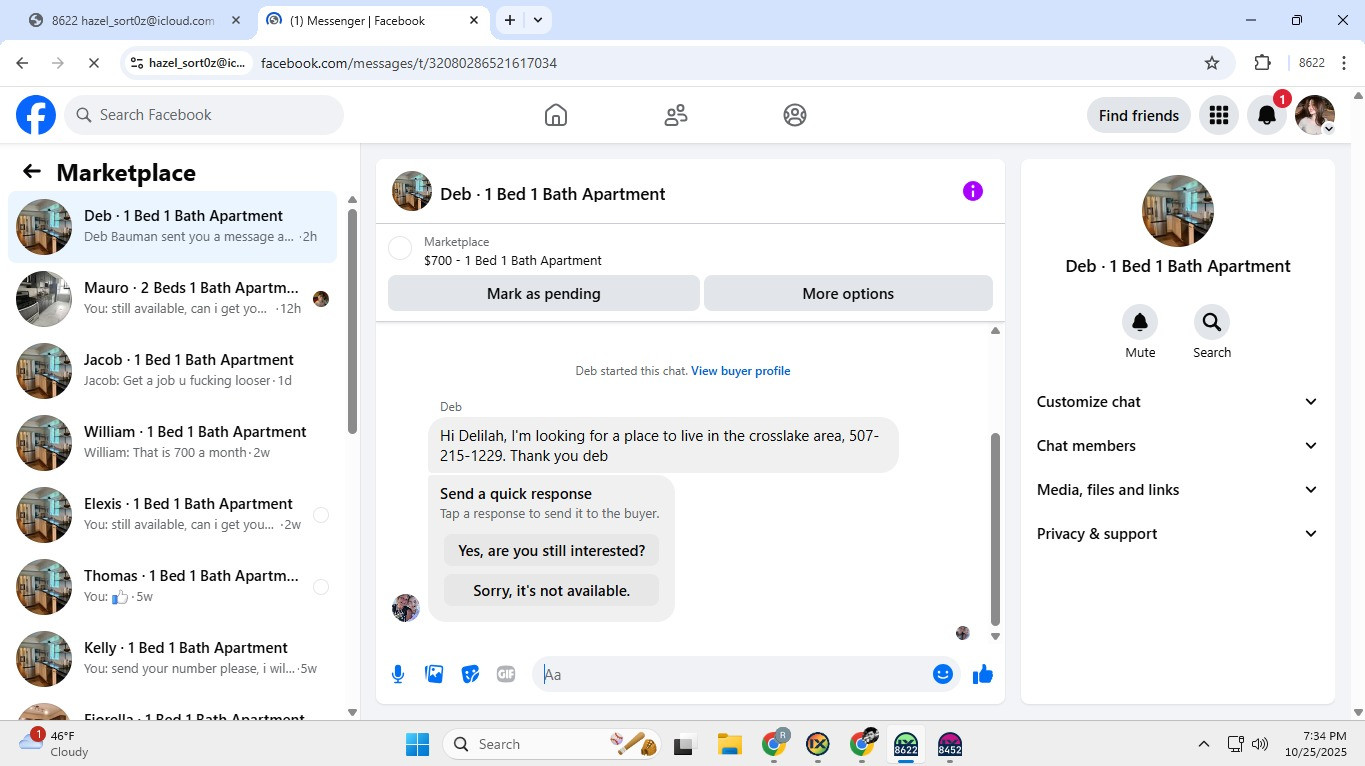Open the emoji picker icon

tap(942, 674)
